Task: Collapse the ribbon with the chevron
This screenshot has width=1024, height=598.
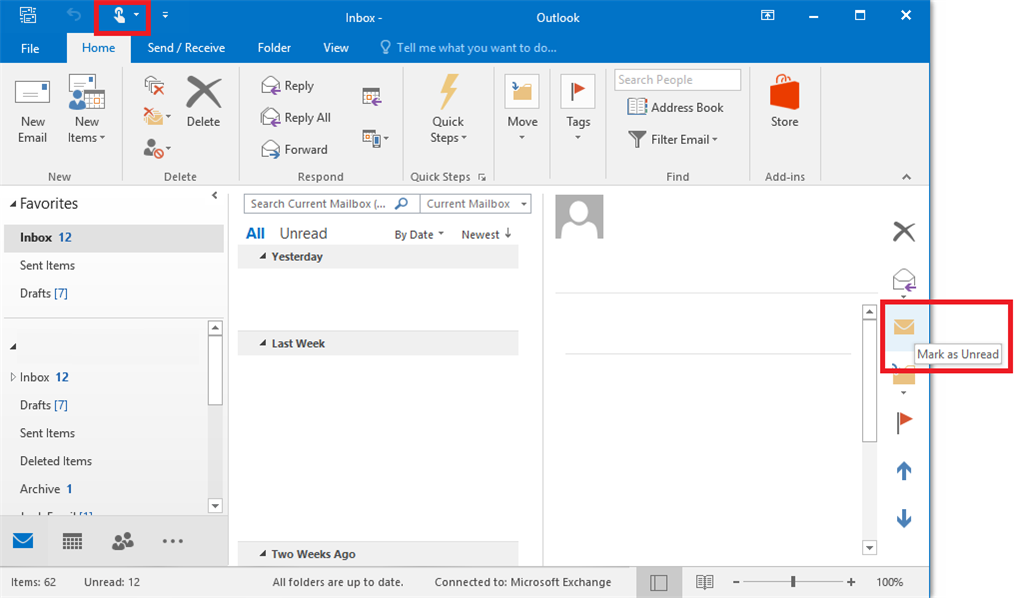Action: click(906, 177)
